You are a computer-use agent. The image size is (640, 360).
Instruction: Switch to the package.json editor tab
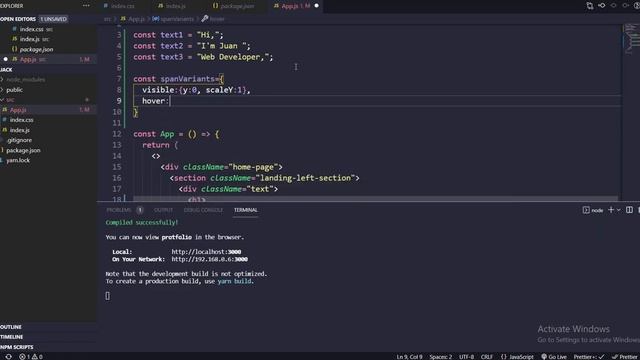pyautogui.click(x=233, y=6)
